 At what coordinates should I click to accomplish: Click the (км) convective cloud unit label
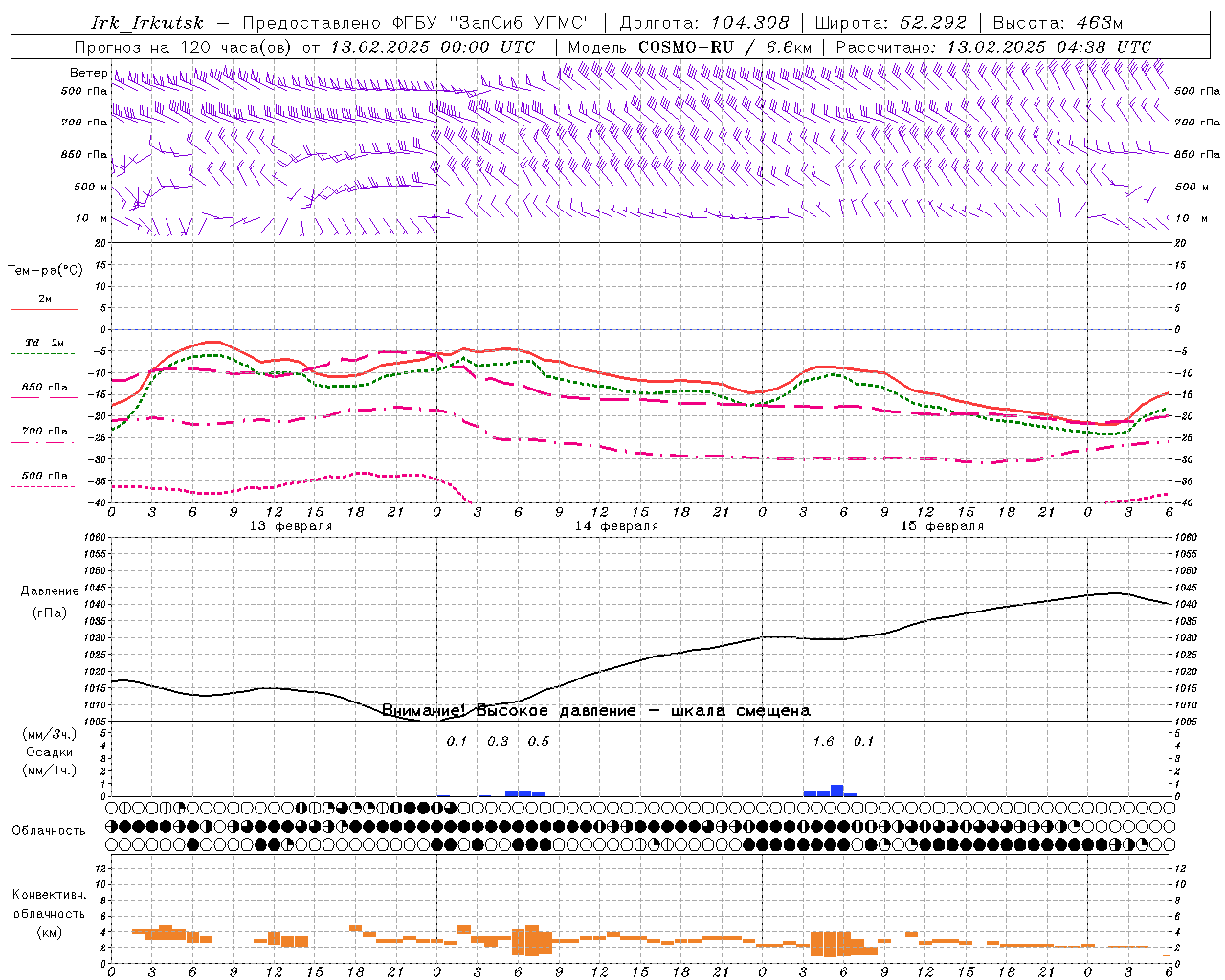pyautogui.click(x=49, y=932)
